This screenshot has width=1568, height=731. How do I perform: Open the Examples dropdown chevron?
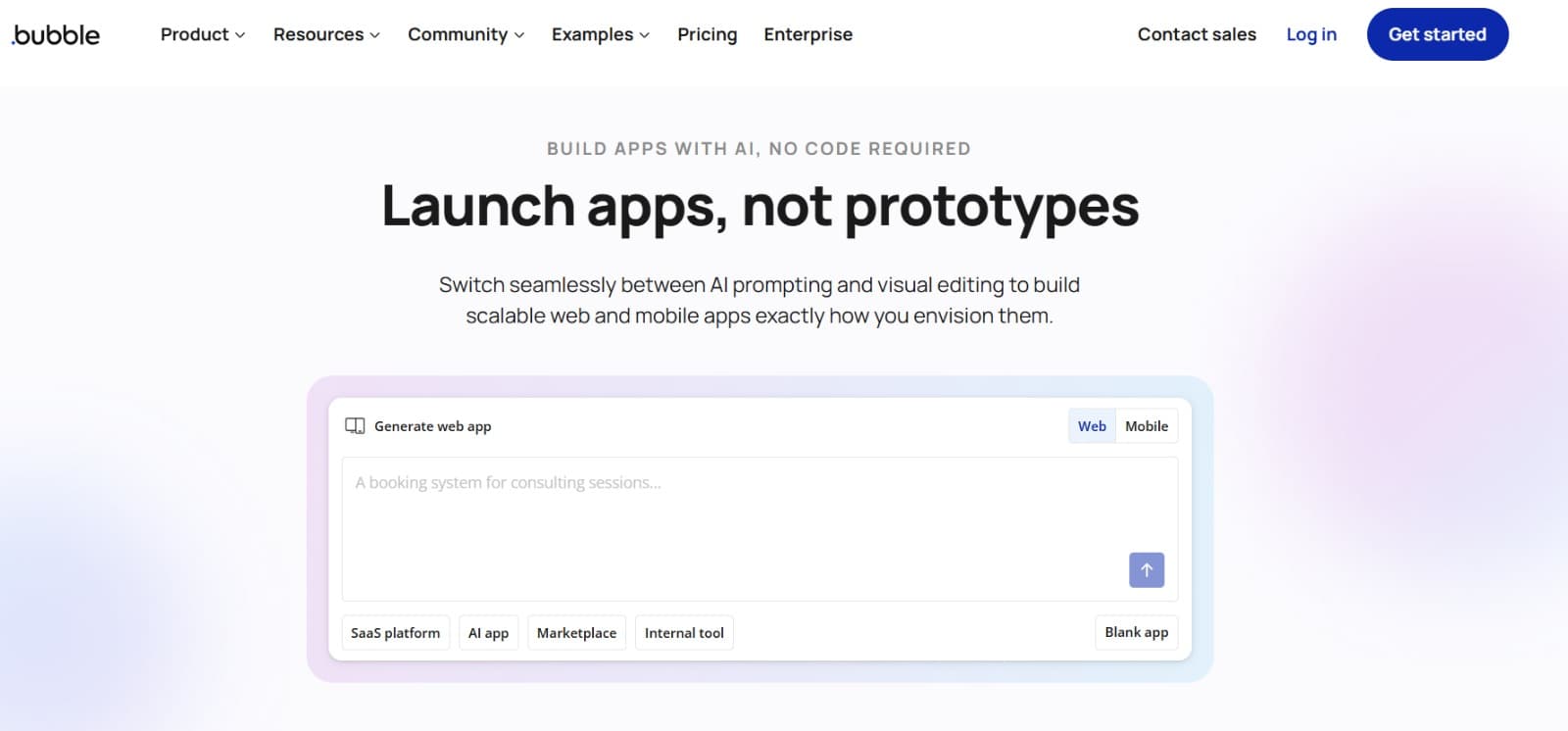coord(644,35)
